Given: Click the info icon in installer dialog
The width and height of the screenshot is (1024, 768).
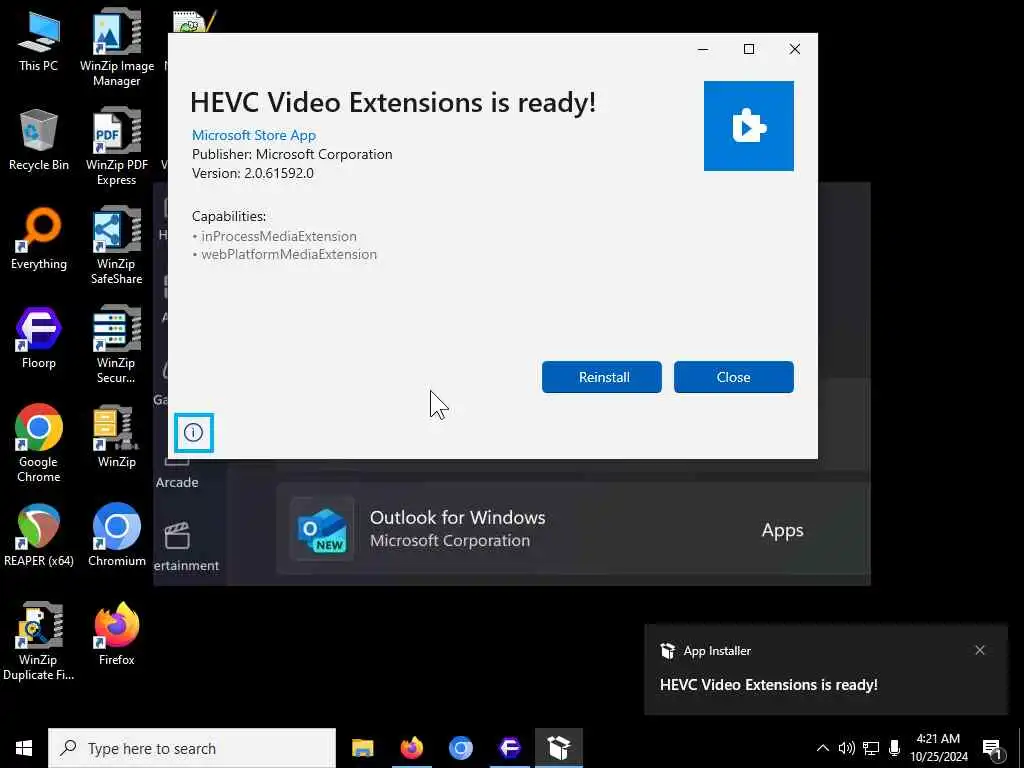Looking at the screenshot, I should click(194, 432).
